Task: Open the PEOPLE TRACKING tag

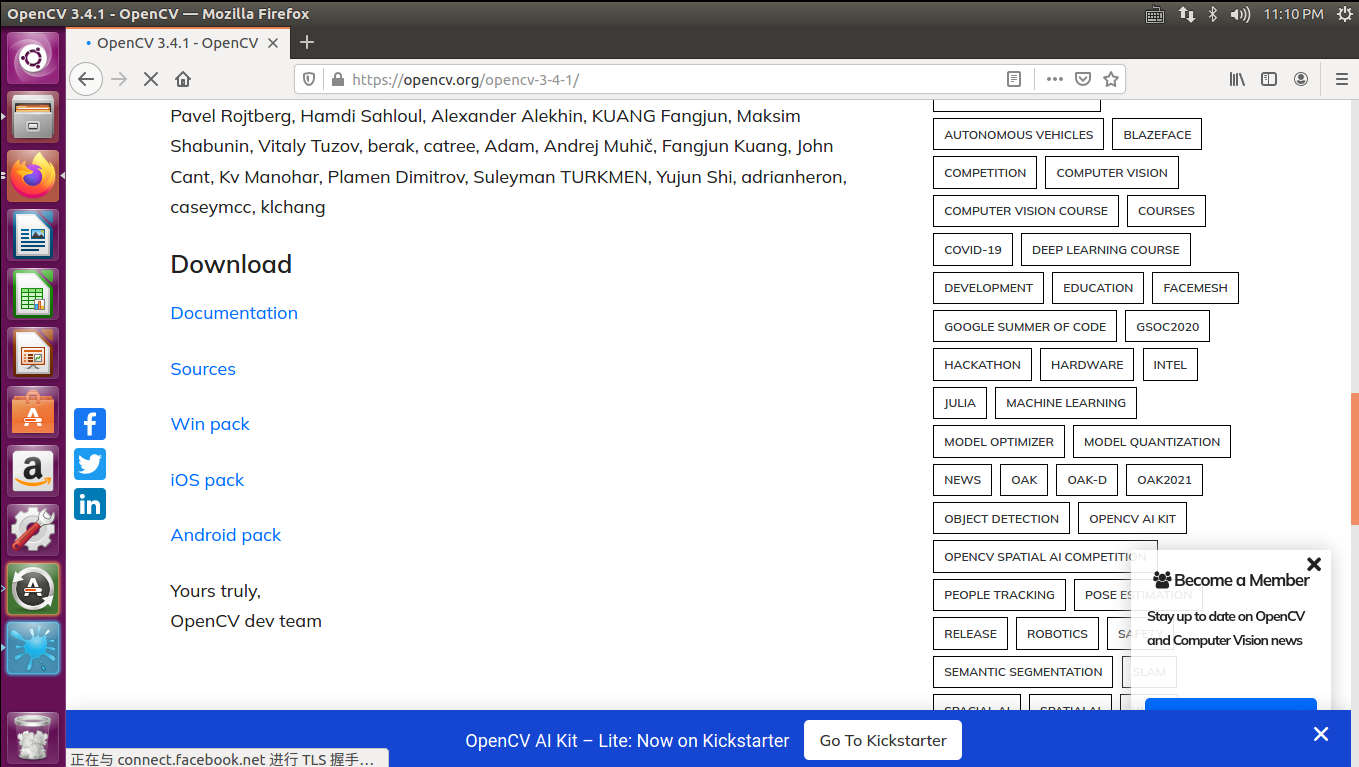Action: pyautogui.click(x=999, y=595)
